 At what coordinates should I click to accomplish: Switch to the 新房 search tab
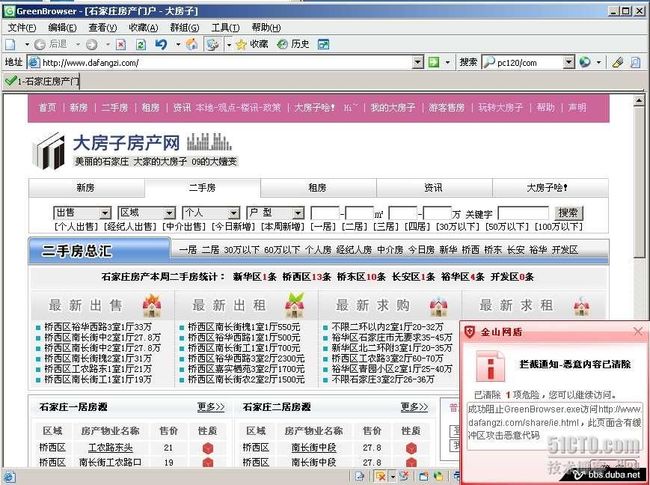pos(86,188)
